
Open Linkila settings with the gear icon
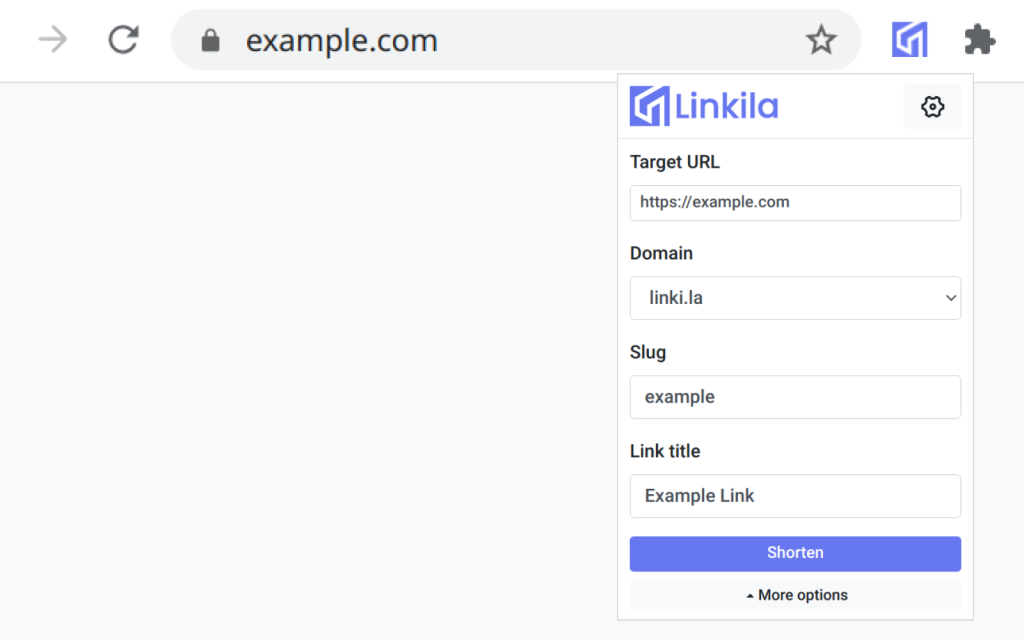[x=932, y=106]
